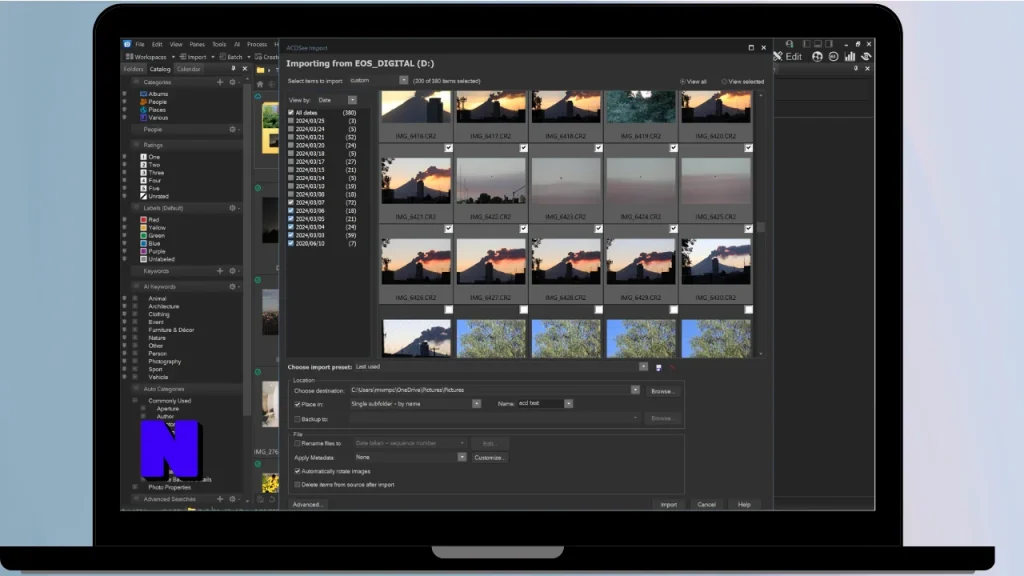Viewport: 1024px width, 576px height.
Task: Click the People section gear icon
Action: [x=232, y=129]
